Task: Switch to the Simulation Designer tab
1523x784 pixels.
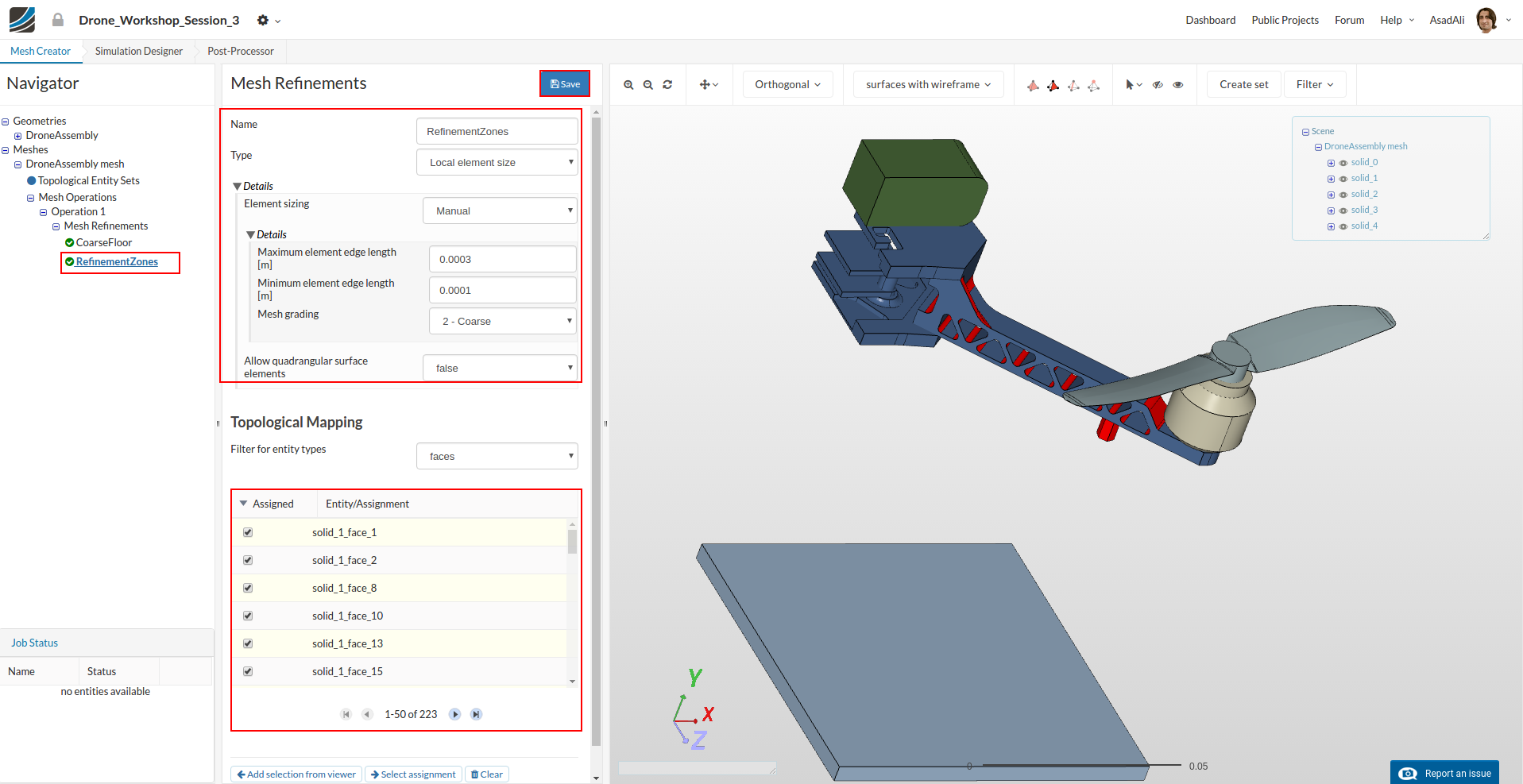Action: [x=139, y=52]
